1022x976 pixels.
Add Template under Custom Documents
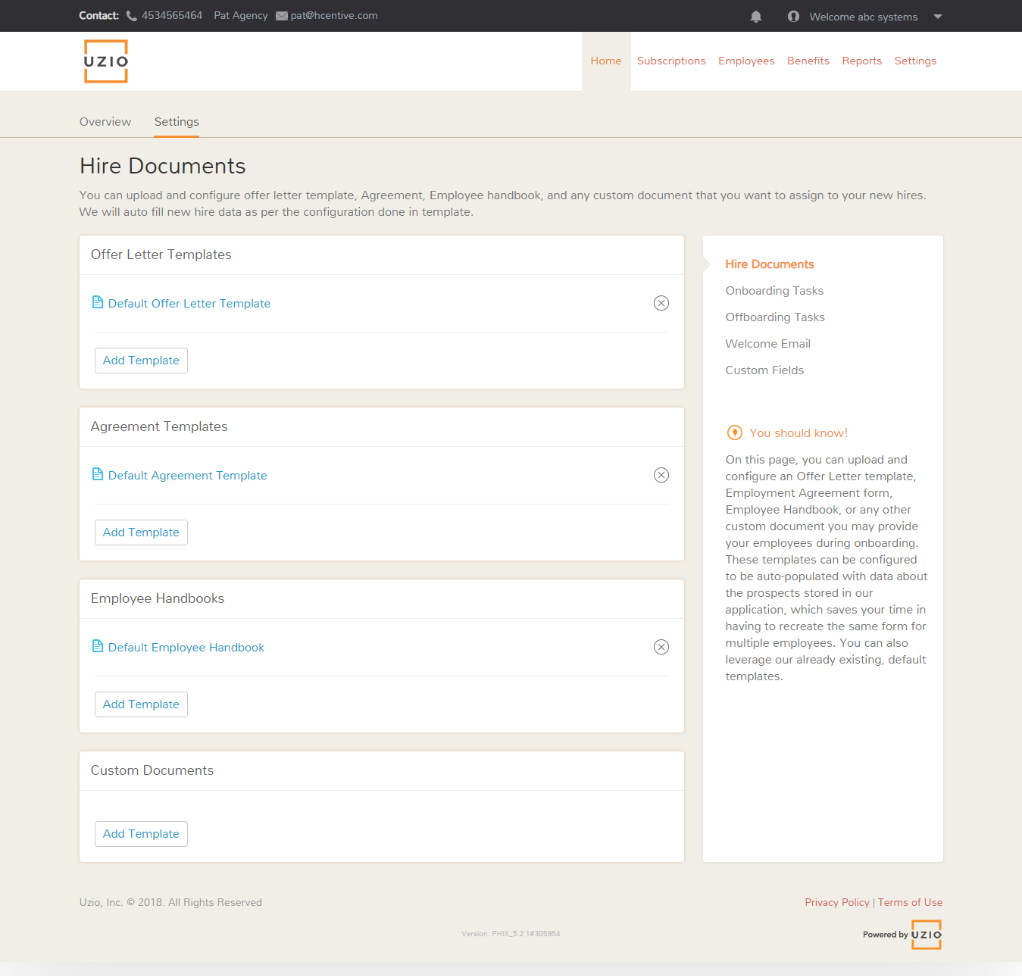point(141,834)
